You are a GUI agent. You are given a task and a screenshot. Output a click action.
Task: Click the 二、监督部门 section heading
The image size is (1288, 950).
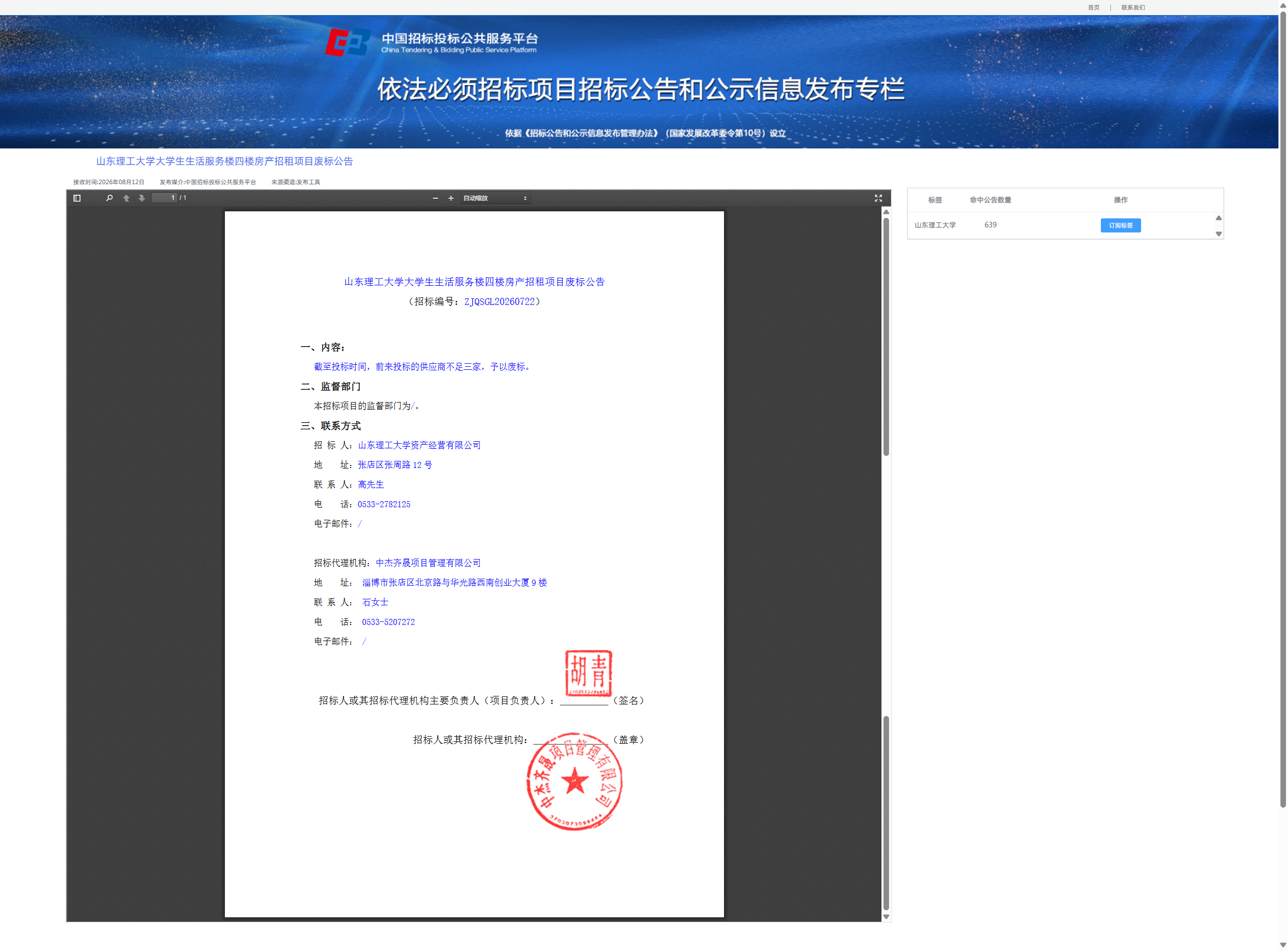click(x=331, y=386)
